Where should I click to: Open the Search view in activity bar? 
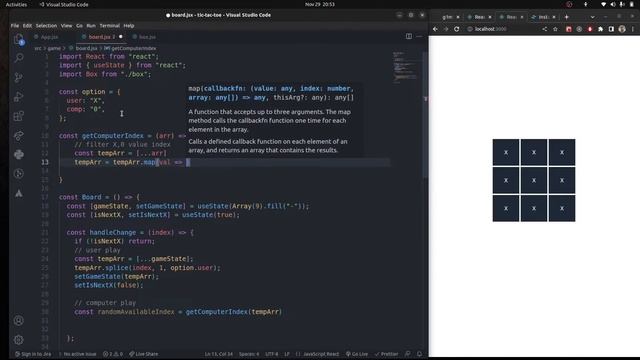[19, 58]
